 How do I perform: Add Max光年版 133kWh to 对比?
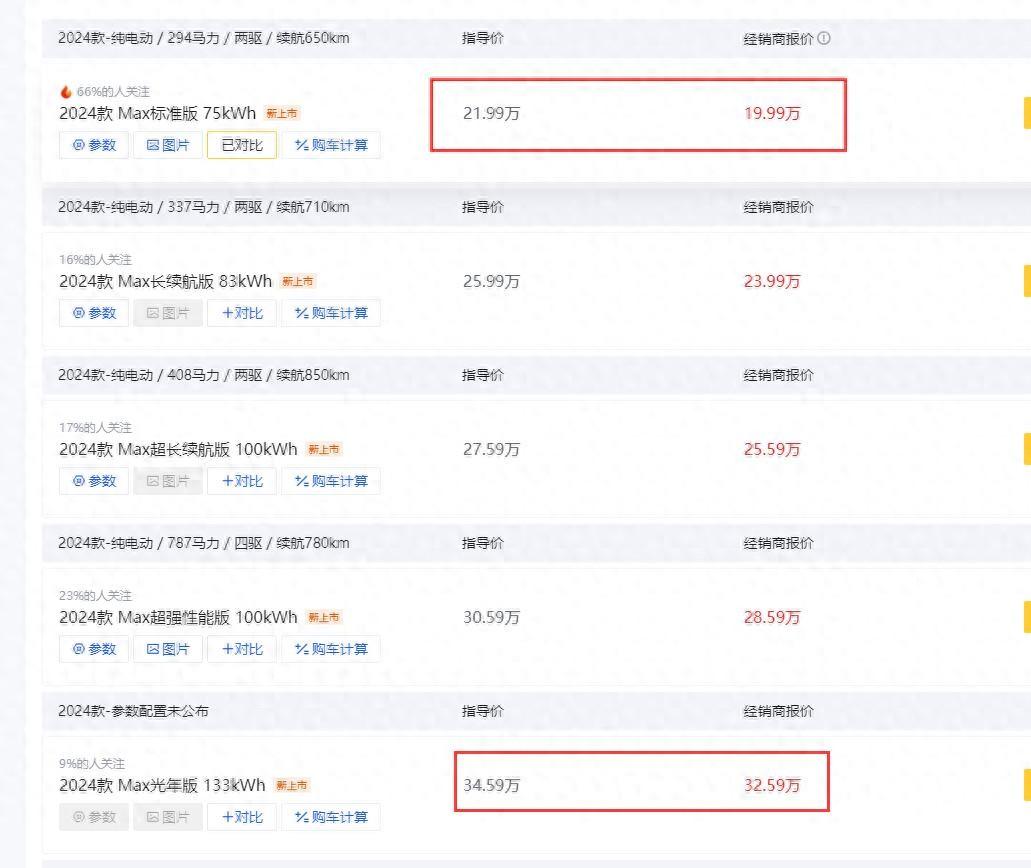[x=242, y=817]
